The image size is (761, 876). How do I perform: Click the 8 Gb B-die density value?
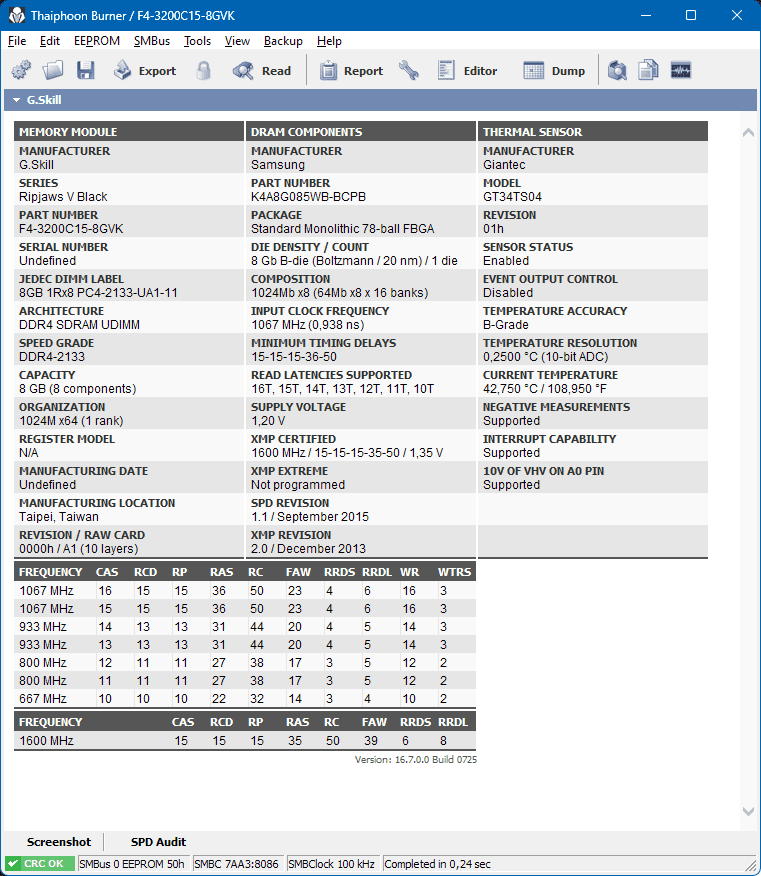coord(354,261)
